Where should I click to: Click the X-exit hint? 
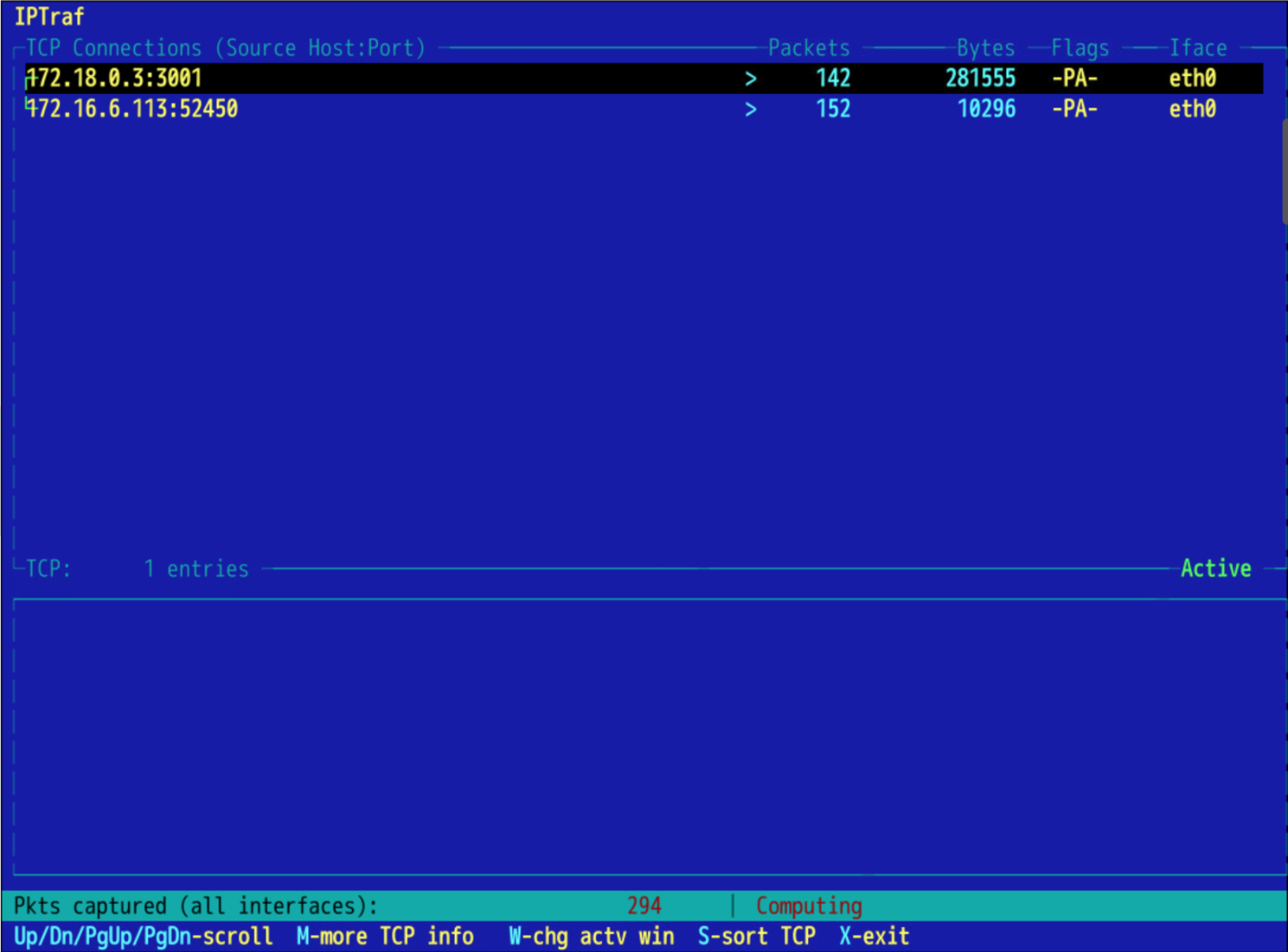(874, 937)
